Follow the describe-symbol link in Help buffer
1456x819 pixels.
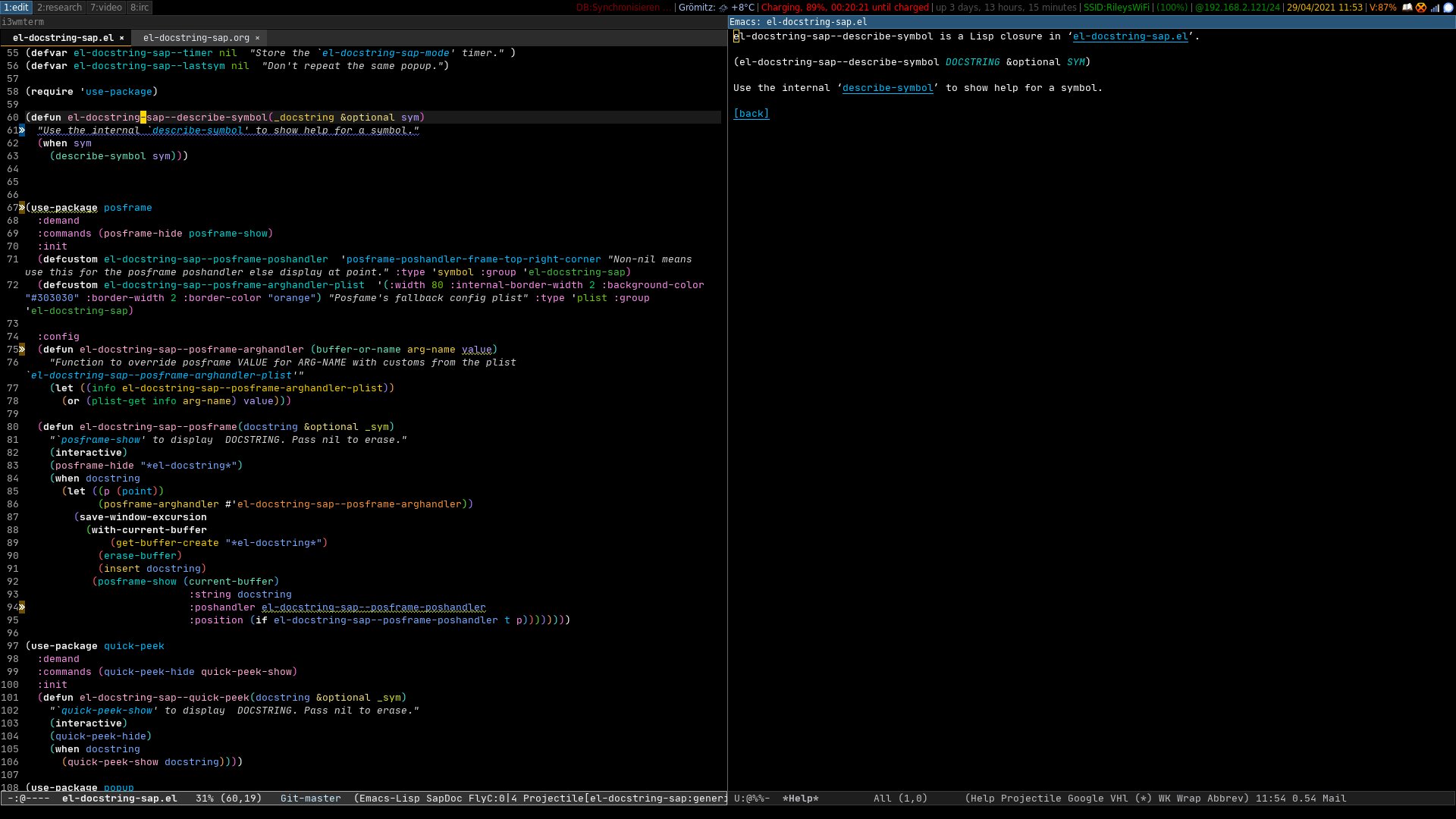coord(887,88)
